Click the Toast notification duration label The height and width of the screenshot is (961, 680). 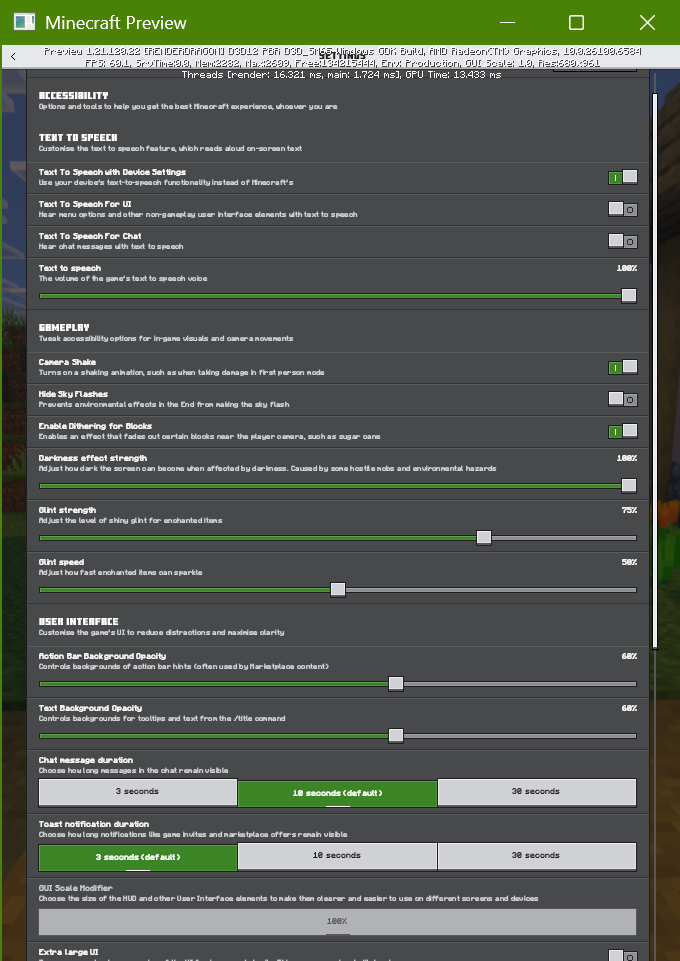click(x=94, y=824)
